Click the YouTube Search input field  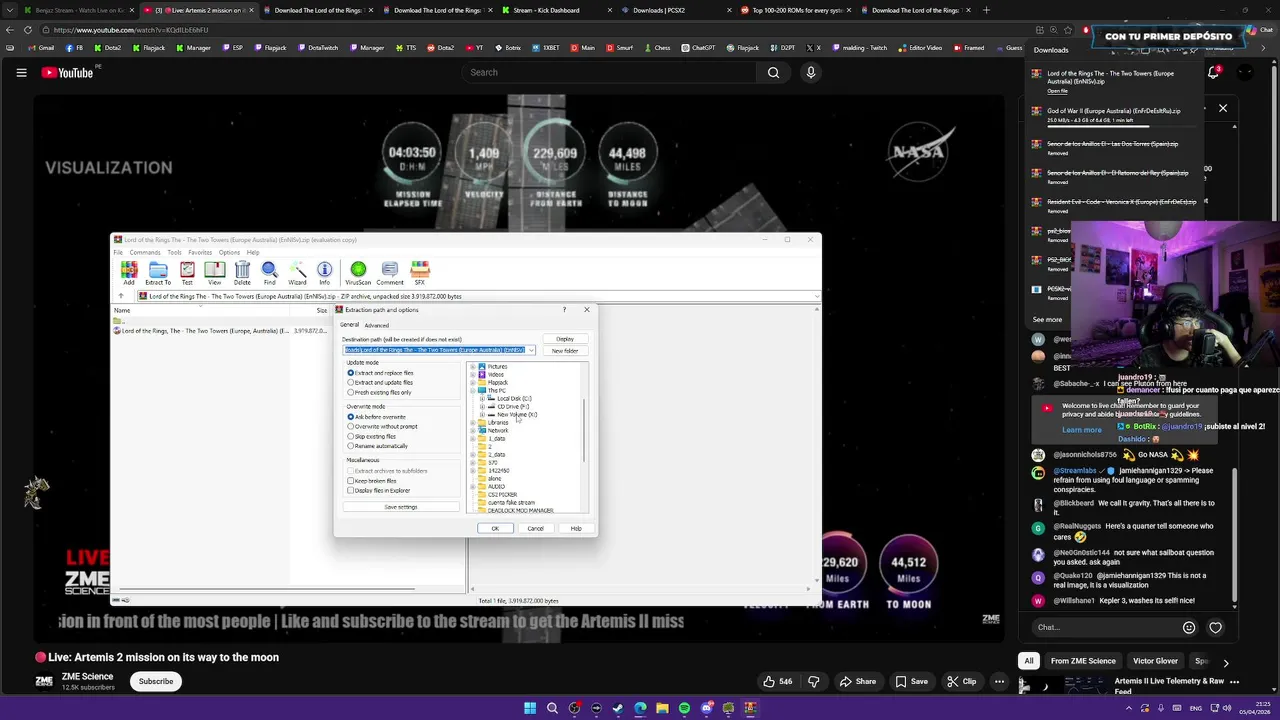click(608, 72)
